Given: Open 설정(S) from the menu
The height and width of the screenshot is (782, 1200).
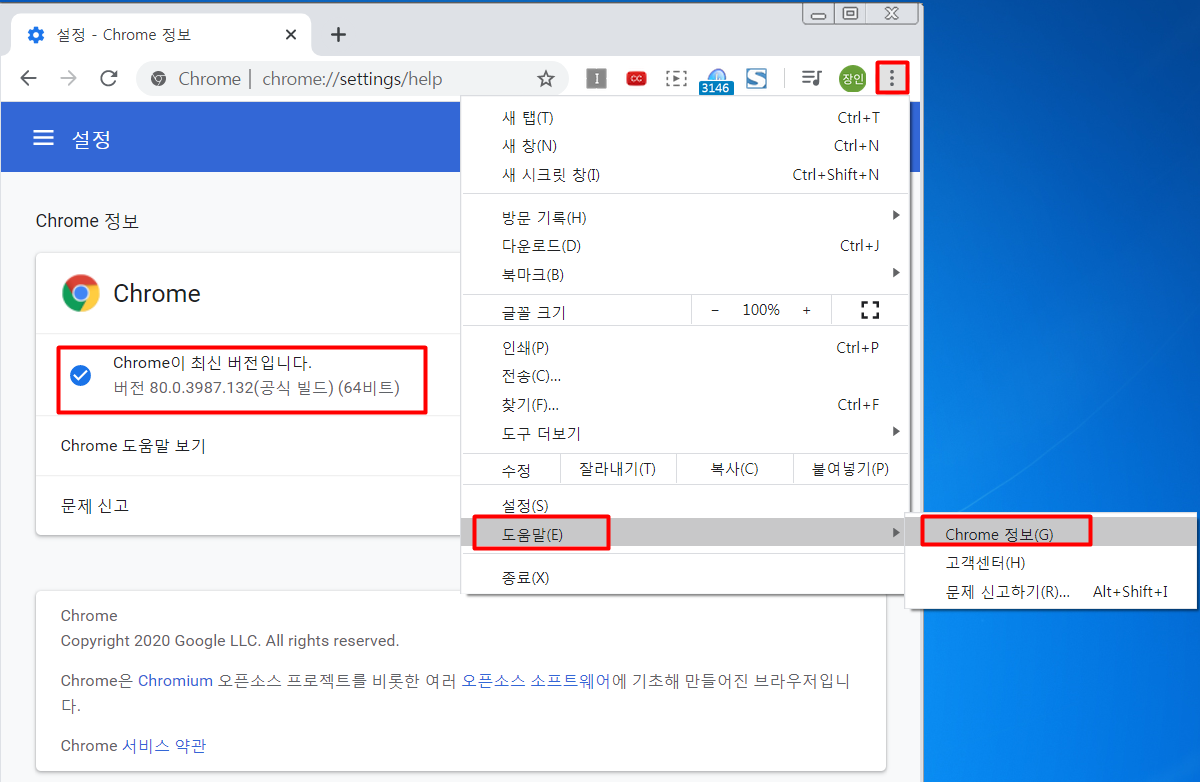Looking at the screenshot, I should (x=685, y=505).
